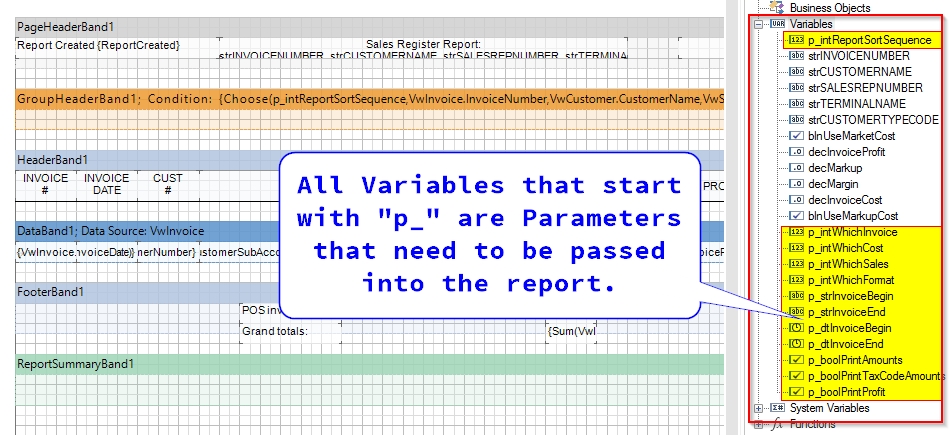The width and height of the screenshot is (949, 435).
Task: Select the FooterBand1 band header
Action: pos(369,292)
